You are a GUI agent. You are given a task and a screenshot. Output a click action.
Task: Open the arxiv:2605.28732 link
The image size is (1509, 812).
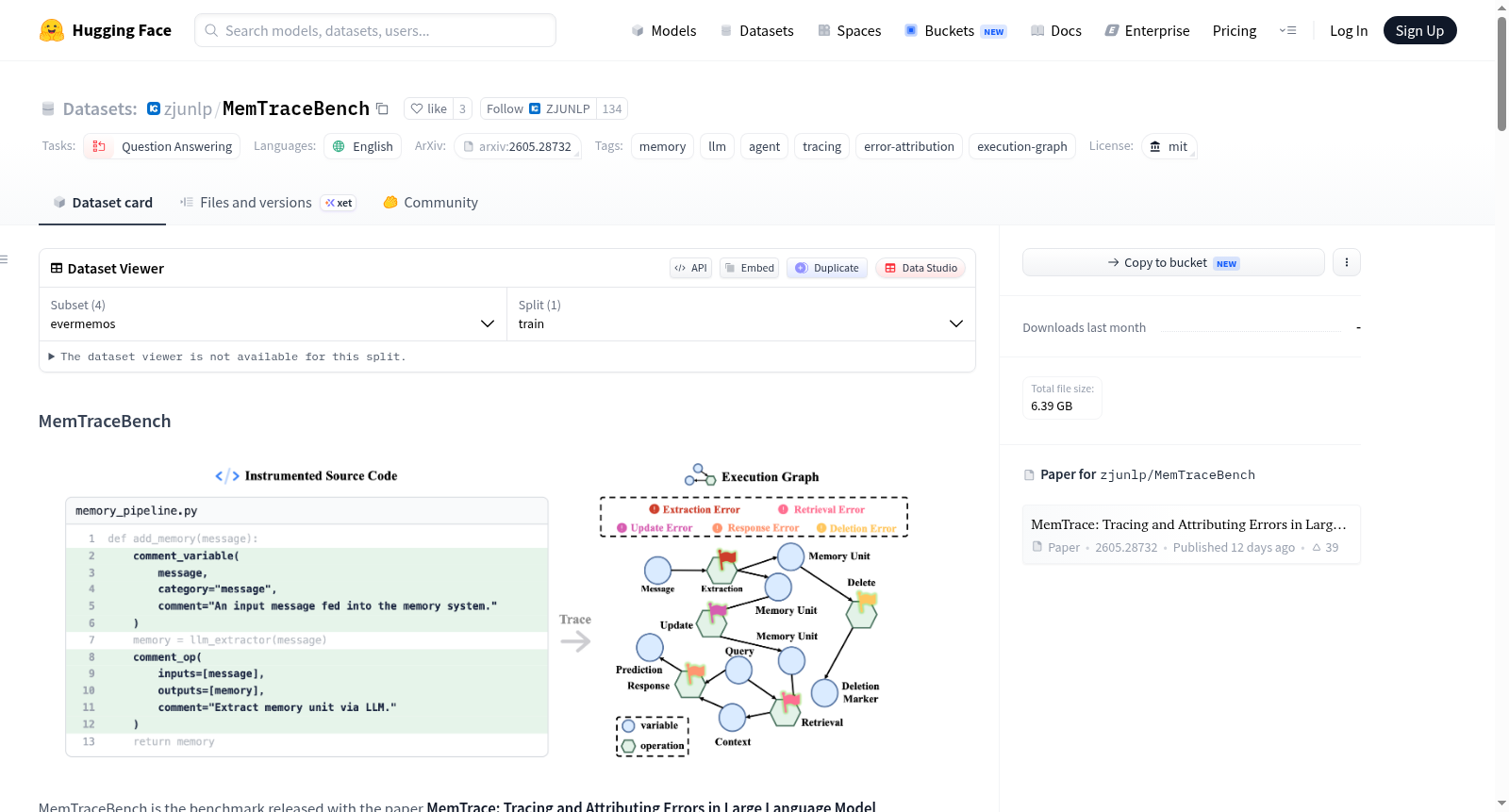pos(517,146)
